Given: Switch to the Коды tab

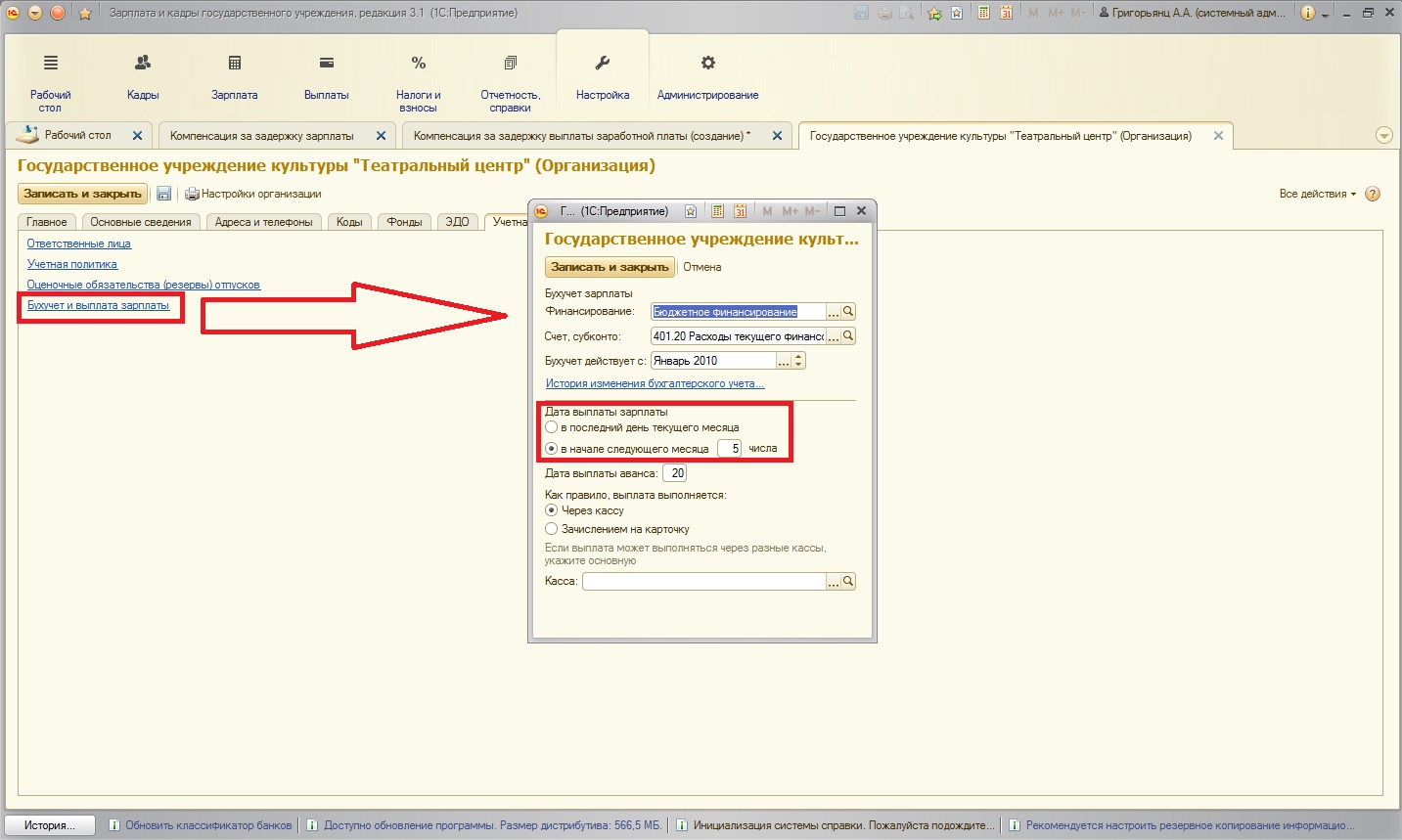Looking at the screenshot, I should [349, 222].
